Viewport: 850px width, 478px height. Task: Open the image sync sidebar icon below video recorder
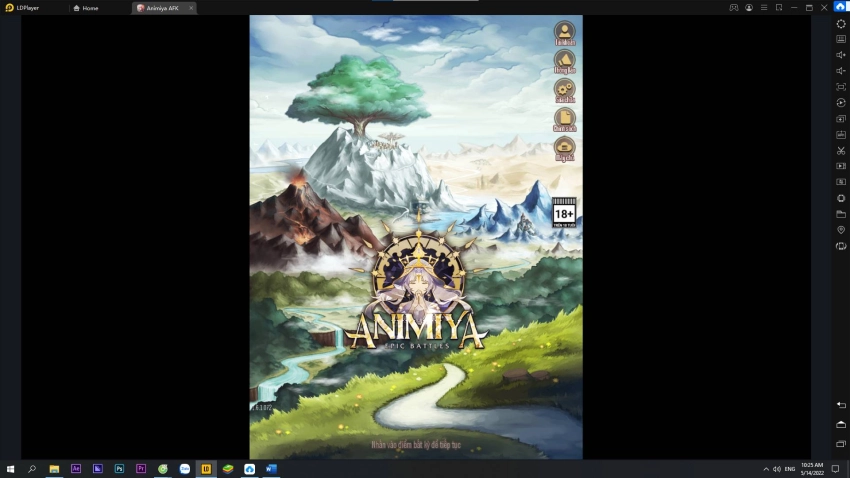(x=841, y=182)
